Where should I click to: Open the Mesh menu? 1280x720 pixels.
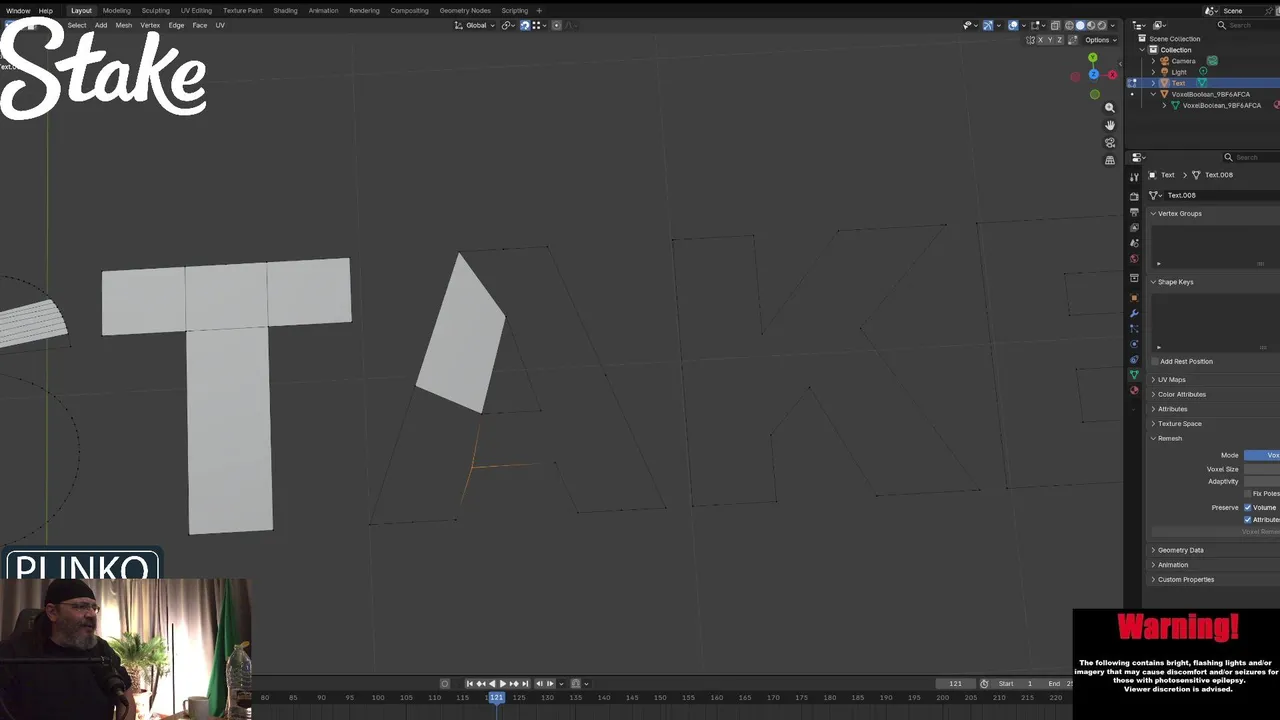[124, 25]
